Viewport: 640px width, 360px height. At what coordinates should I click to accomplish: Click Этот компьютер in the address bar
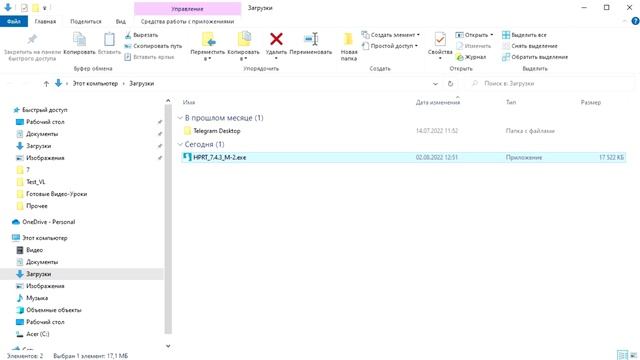pyautogui.click(x=95, y=84)
